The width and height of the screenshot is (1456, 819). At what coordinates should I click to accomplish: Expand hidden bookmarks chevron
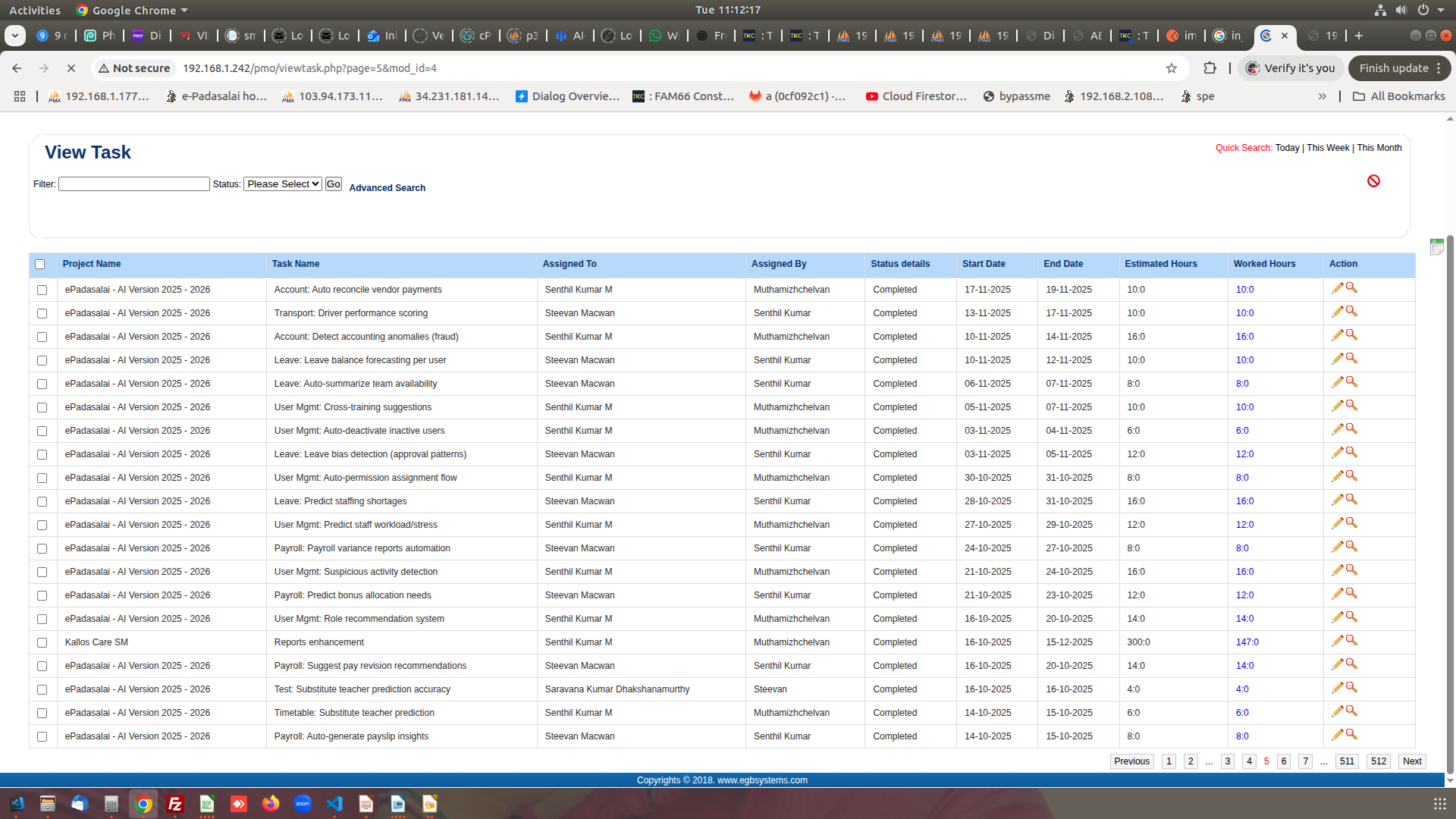pyautogui.click(x=1322, y=96)
